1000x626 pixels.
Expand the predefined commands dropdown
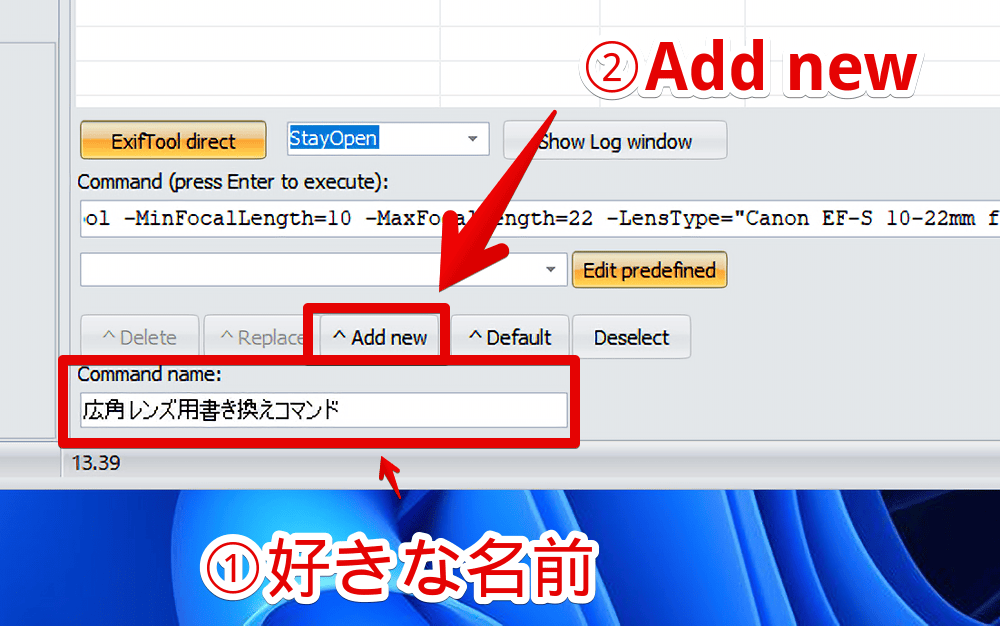[x=549, y=270]
